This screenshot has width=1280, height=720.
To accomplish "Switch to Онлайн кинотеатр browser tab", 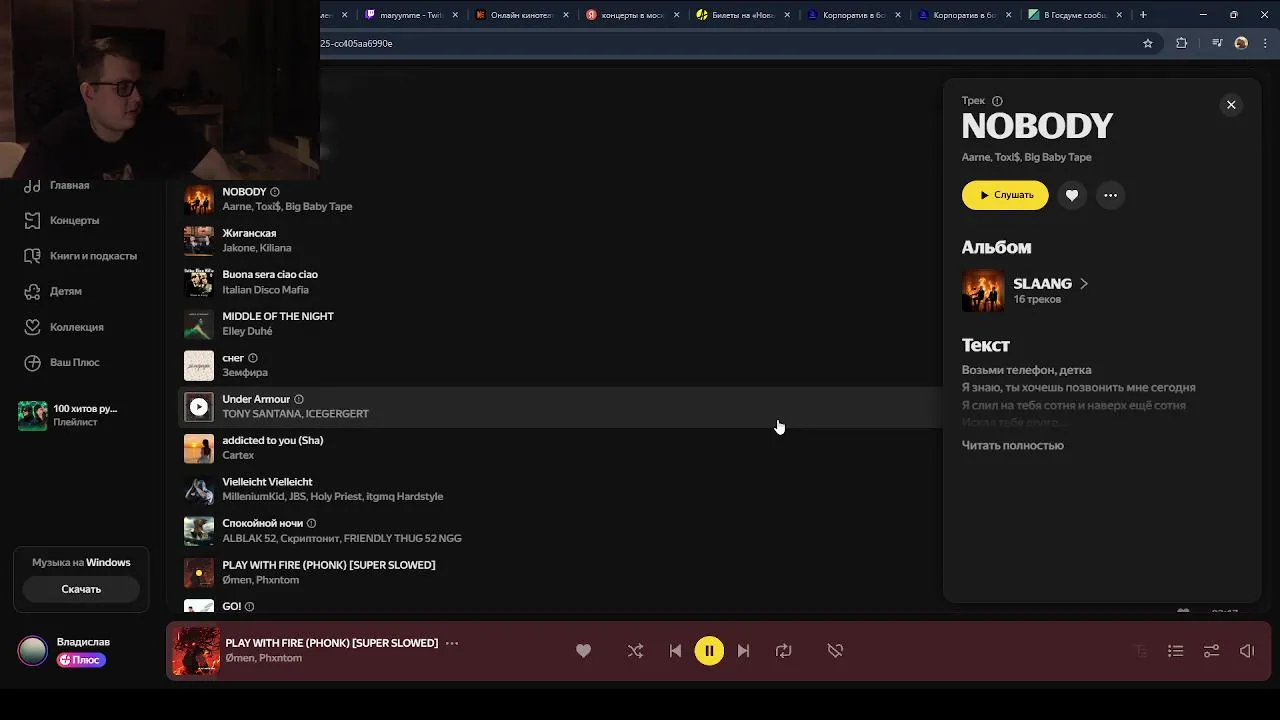I will [x=521, y=15].
